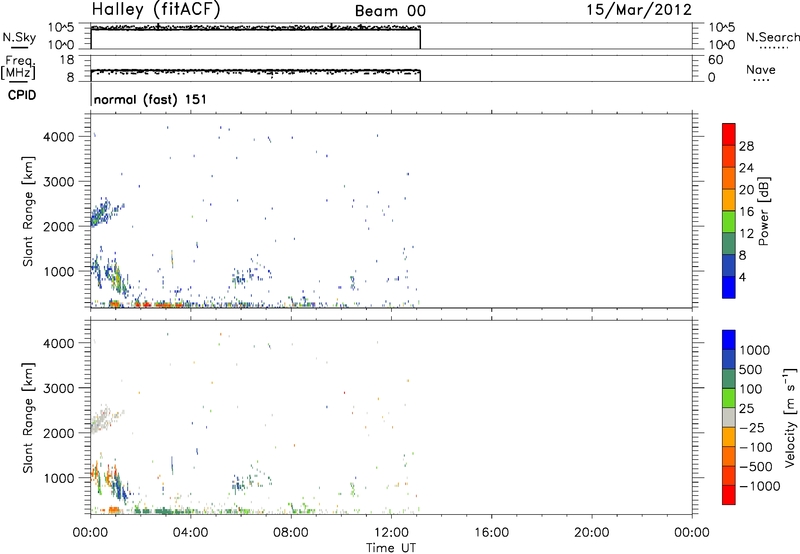Click the 'N.Search' legend label
The height and width of the screenshot is (554, 800).
coord(773,37)
